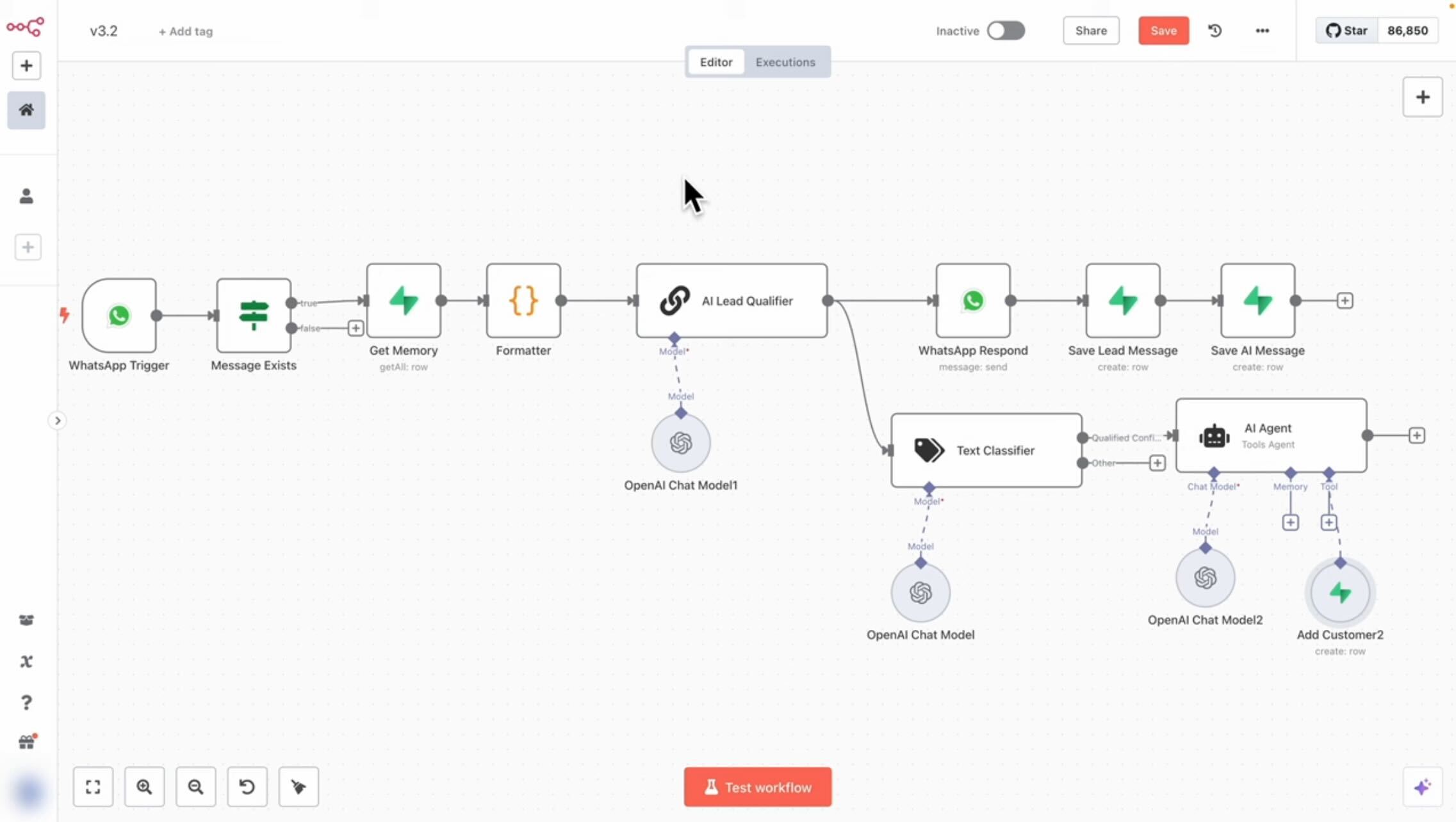
Task: Select the Editor tab
Action: click(716, 62)
